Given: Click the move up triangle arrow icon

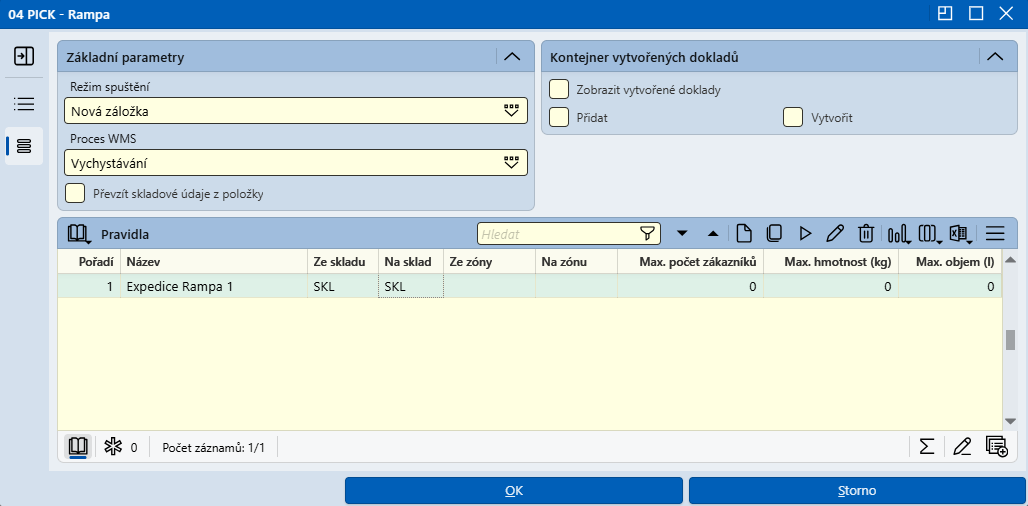Looking at the screenshot, I should click(x=713, y=233).
